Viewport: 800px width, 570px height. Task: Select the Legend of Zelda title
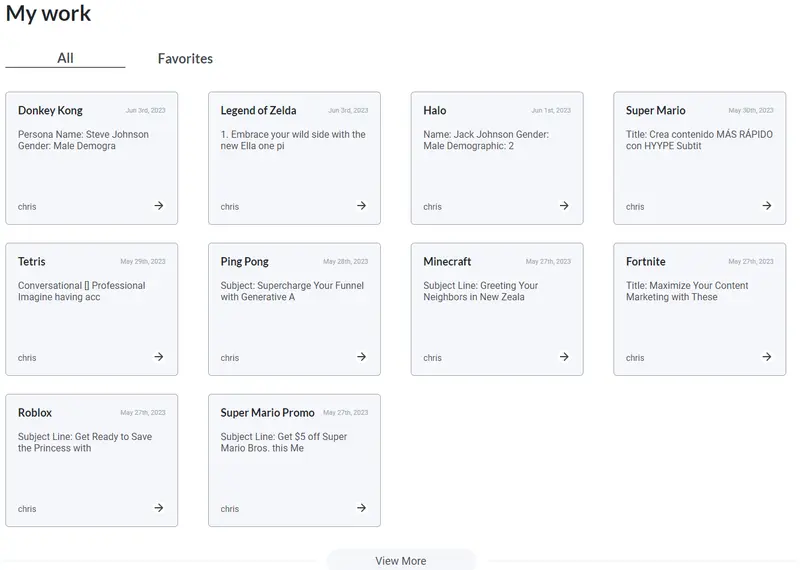coord(258,110)
